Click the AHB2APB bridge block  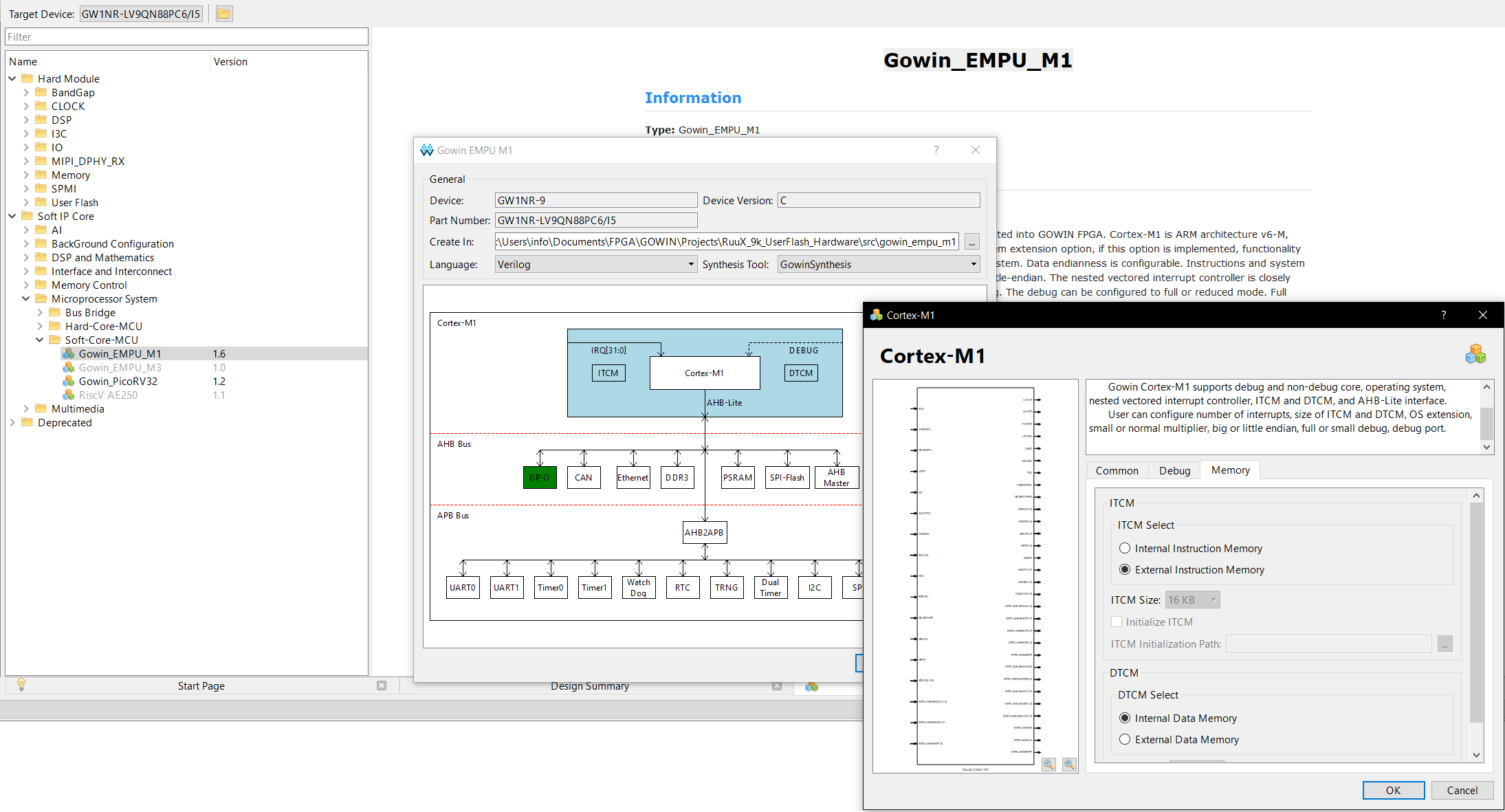click(705, 532)
